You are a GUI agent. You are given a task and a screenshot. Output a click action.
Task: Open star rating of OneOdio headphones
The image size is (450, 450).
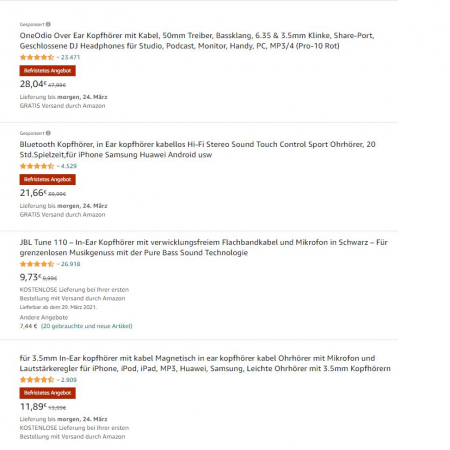[37, 57]
